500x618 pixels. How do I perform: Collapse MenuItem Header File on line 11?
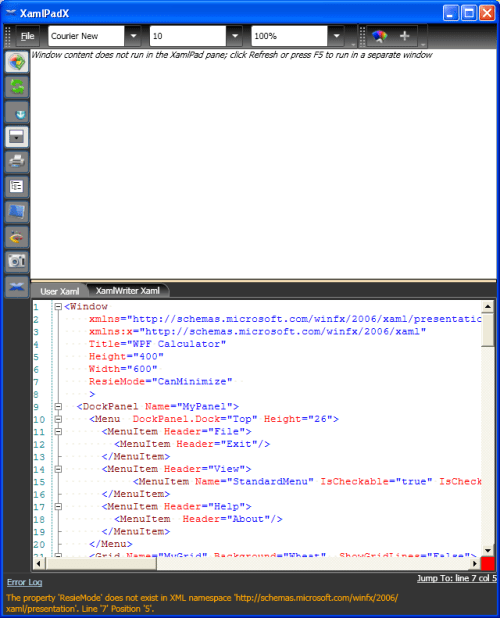click(x=58, y=432)
